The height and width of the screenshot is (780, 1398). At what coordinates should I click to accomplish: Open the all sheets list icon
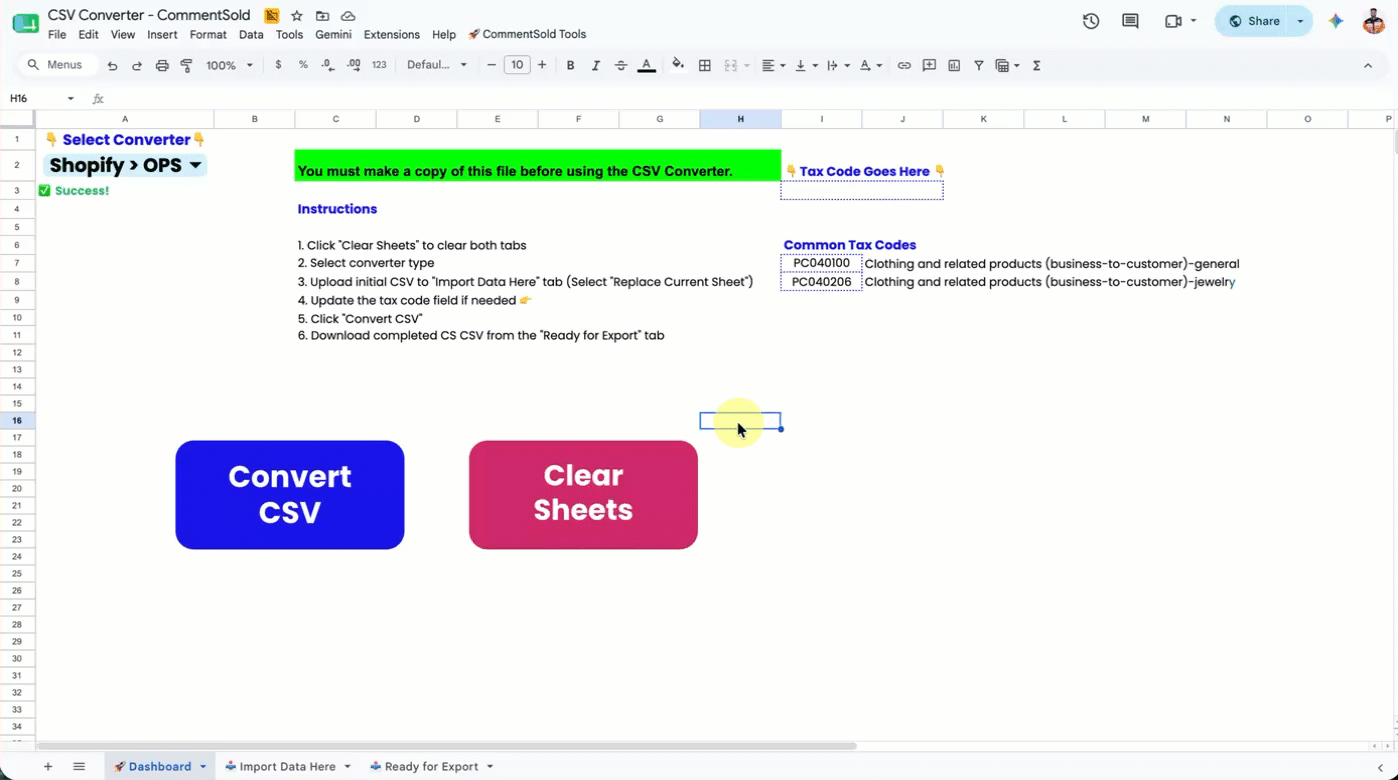pos(79,767)
